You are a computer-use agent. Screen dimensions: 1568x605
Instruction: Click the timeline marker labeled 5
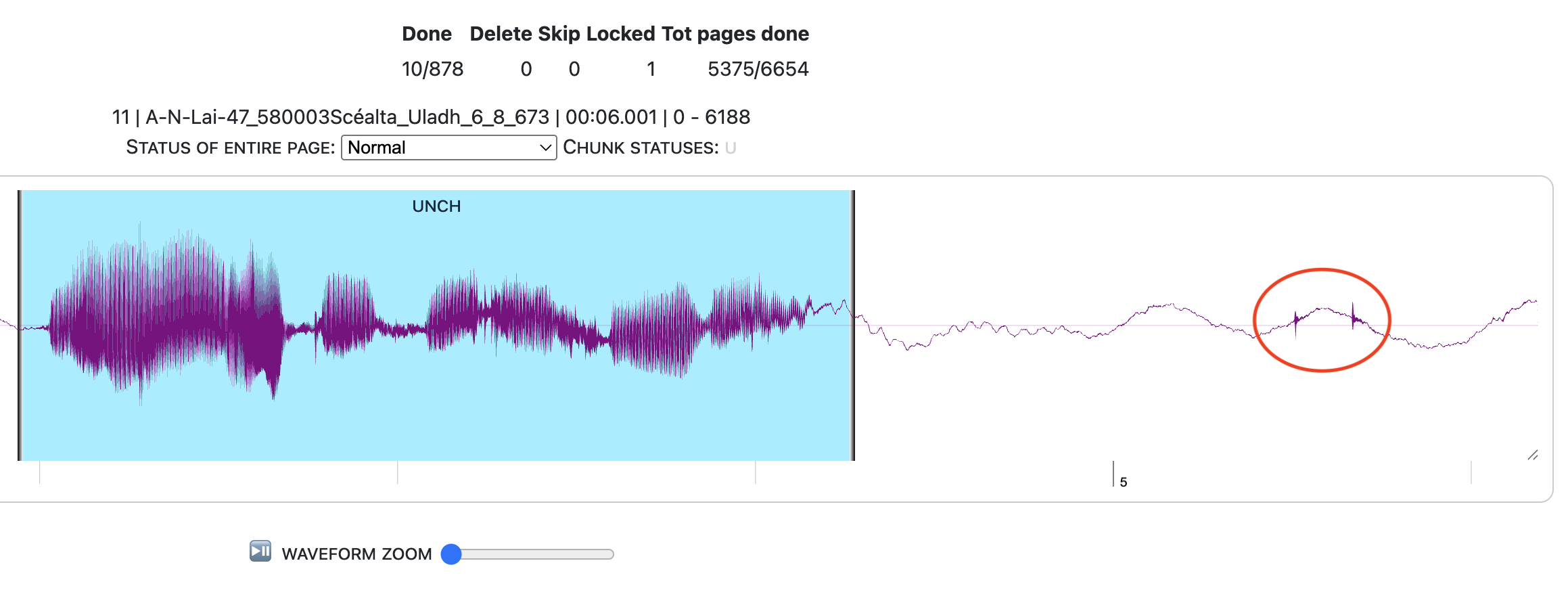(x=1123, y=482)
